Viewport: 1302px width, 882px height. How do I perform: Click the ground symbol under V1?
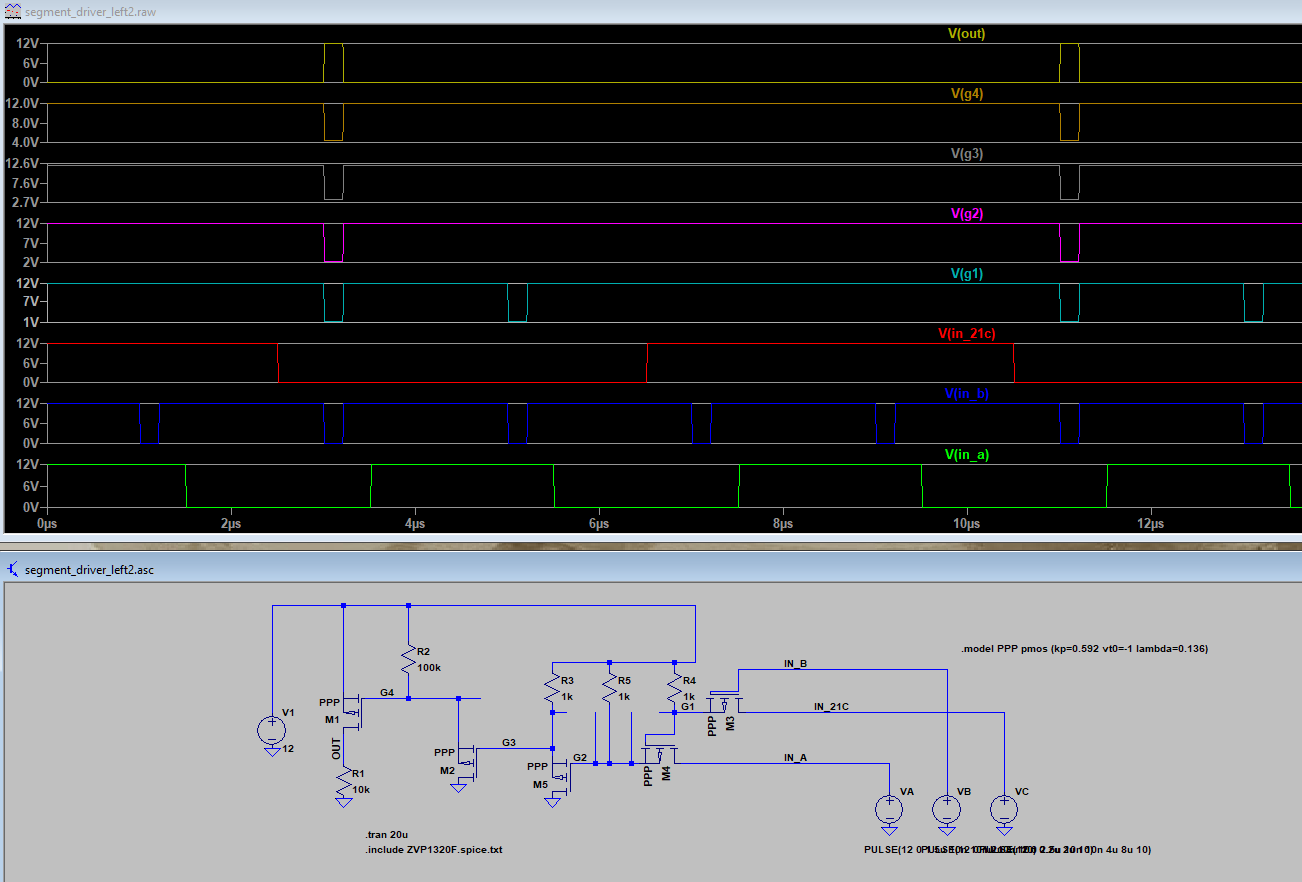272,751
